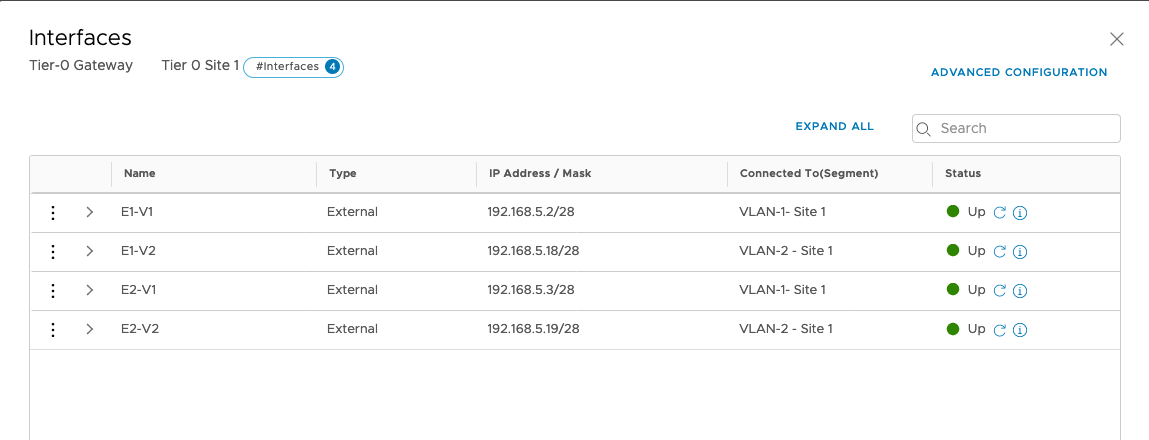Image resolution: width=1149 pixels, height=440 pixels.
Task: Close the Interfaces dialog
Action: [1117, 39]
